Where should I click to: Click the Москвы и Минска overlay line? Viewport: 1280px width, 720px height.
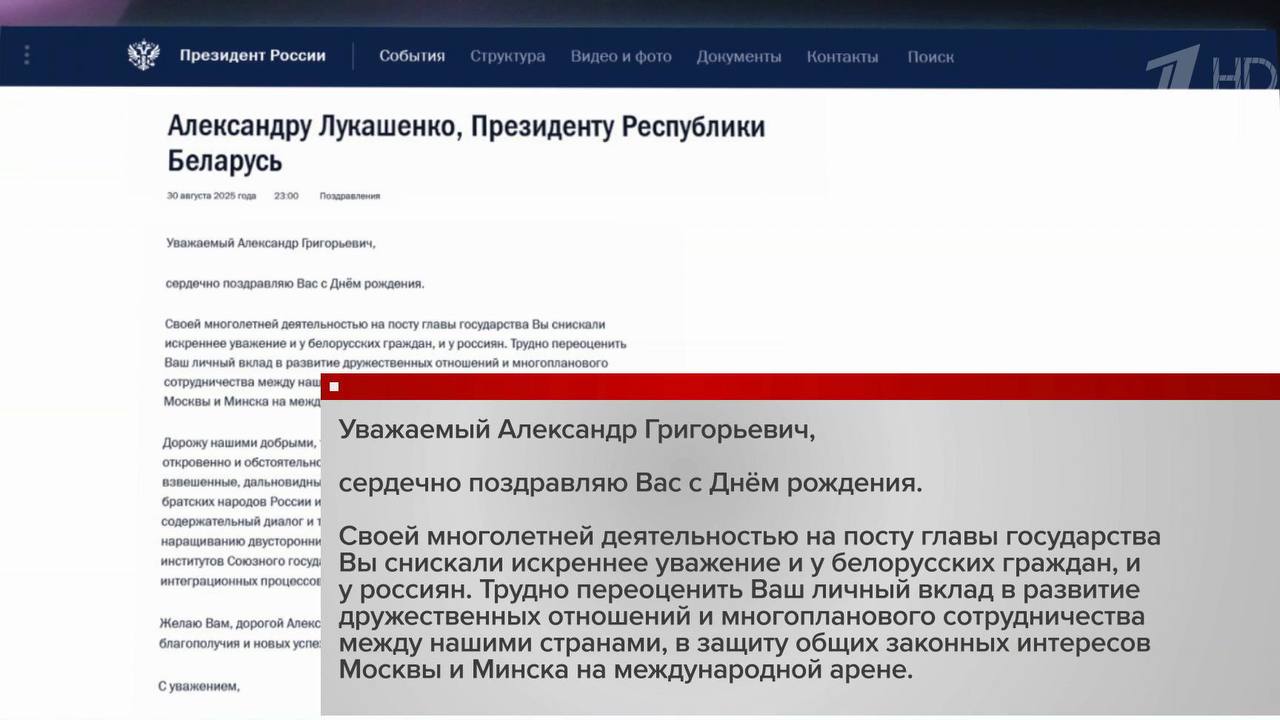pyautogui.click(x=626, y=669)
